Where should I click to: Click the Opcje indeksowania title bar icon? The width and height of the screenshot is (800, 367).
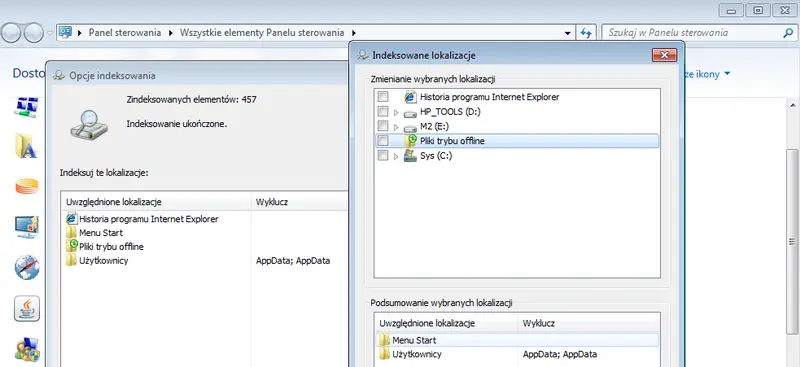59,76
